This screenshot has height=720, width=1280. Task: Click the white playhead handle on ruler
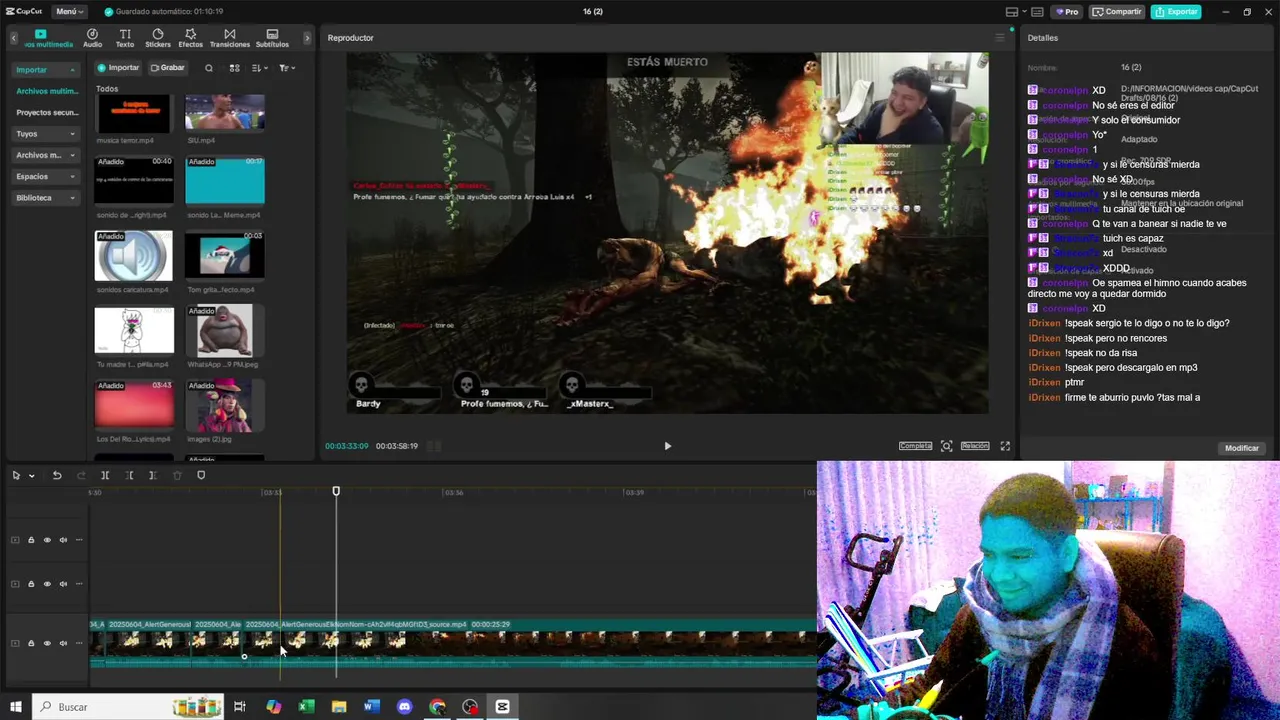pyautogui.click(x=336, y=491)
